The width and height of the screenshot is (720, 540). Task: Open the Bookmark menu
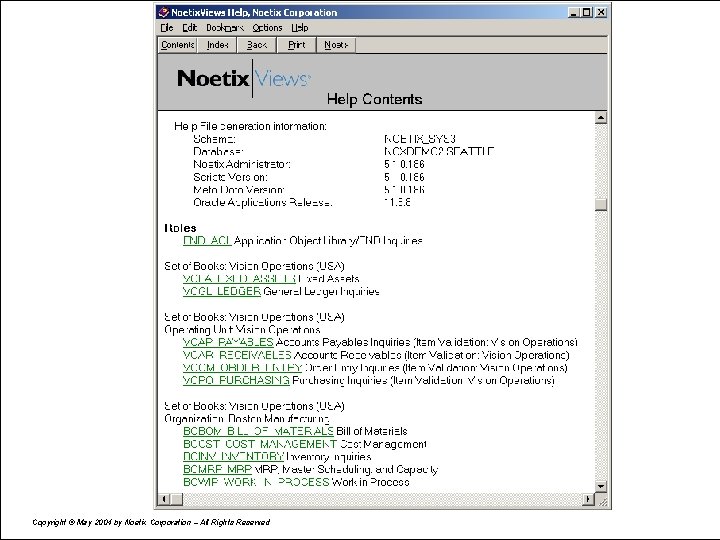click(225, 28)
